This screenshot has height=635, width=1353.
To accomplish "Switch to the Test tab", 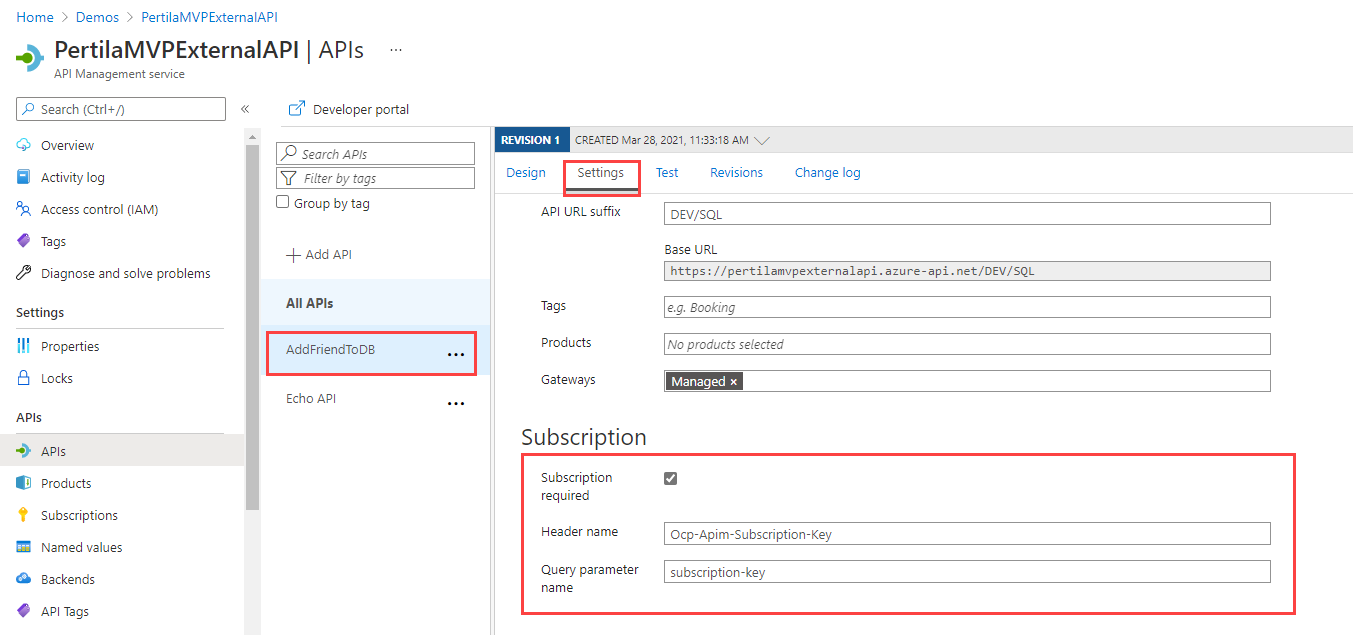I will (x=667, y=172).
